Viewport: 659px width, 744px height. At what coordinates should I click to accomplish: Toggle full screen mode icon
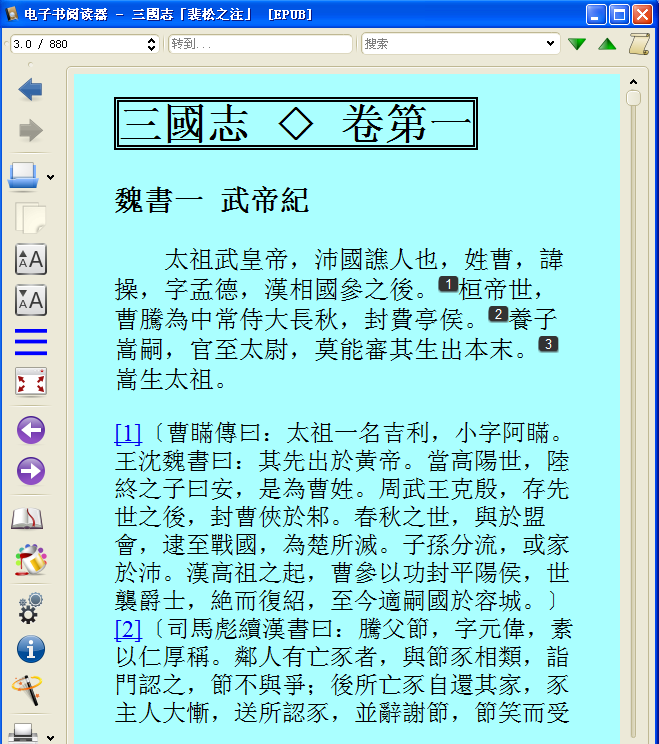(x=31, y=381)
